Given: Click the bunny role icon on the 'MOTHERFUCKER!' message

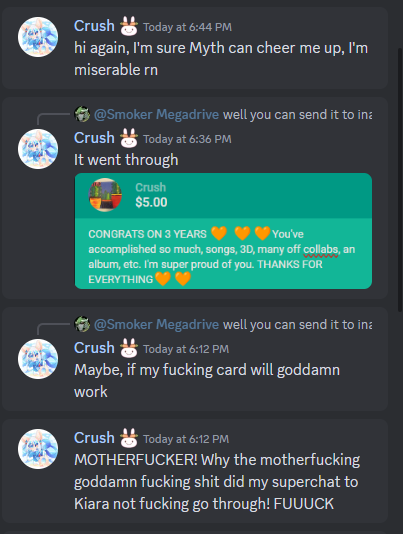Looking at the screenshot, I should coord(129,438).
